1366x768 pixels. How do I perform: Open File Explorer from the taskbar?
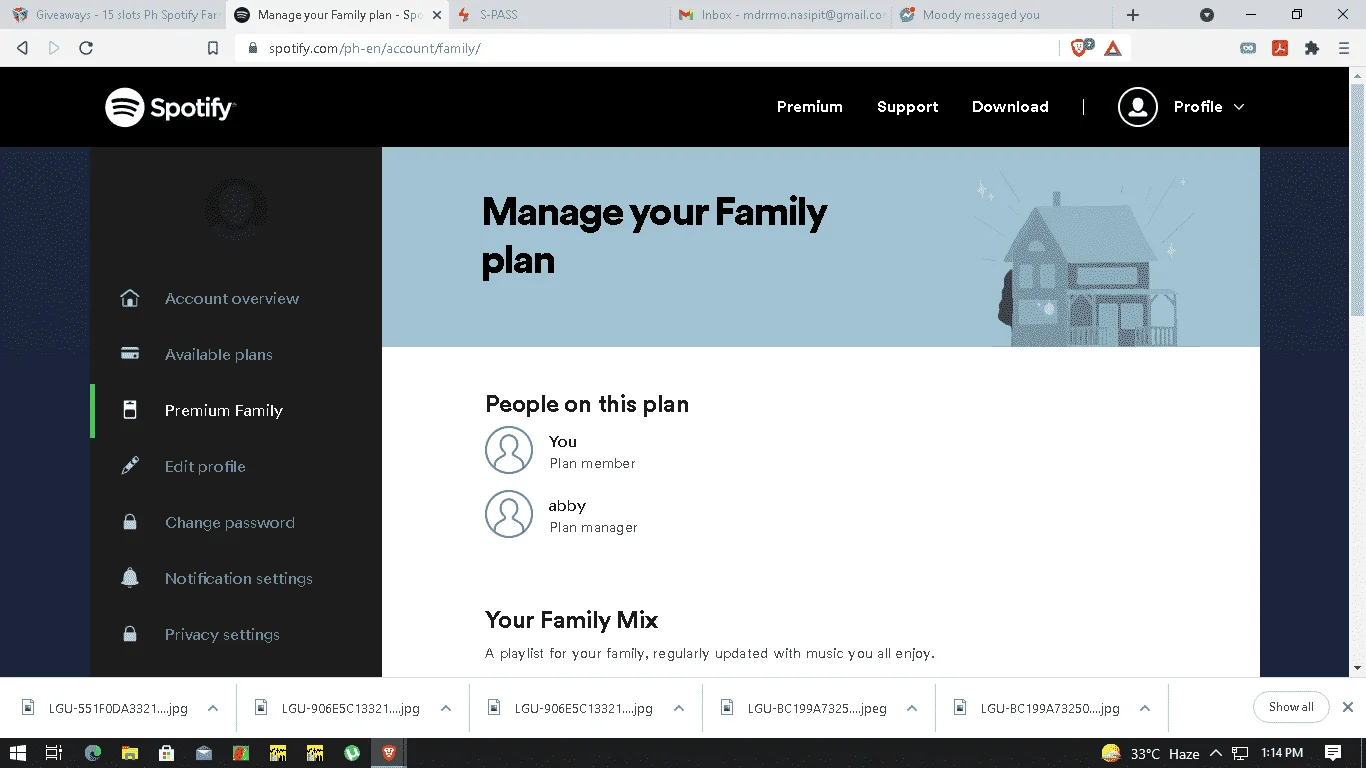[130, 753]
